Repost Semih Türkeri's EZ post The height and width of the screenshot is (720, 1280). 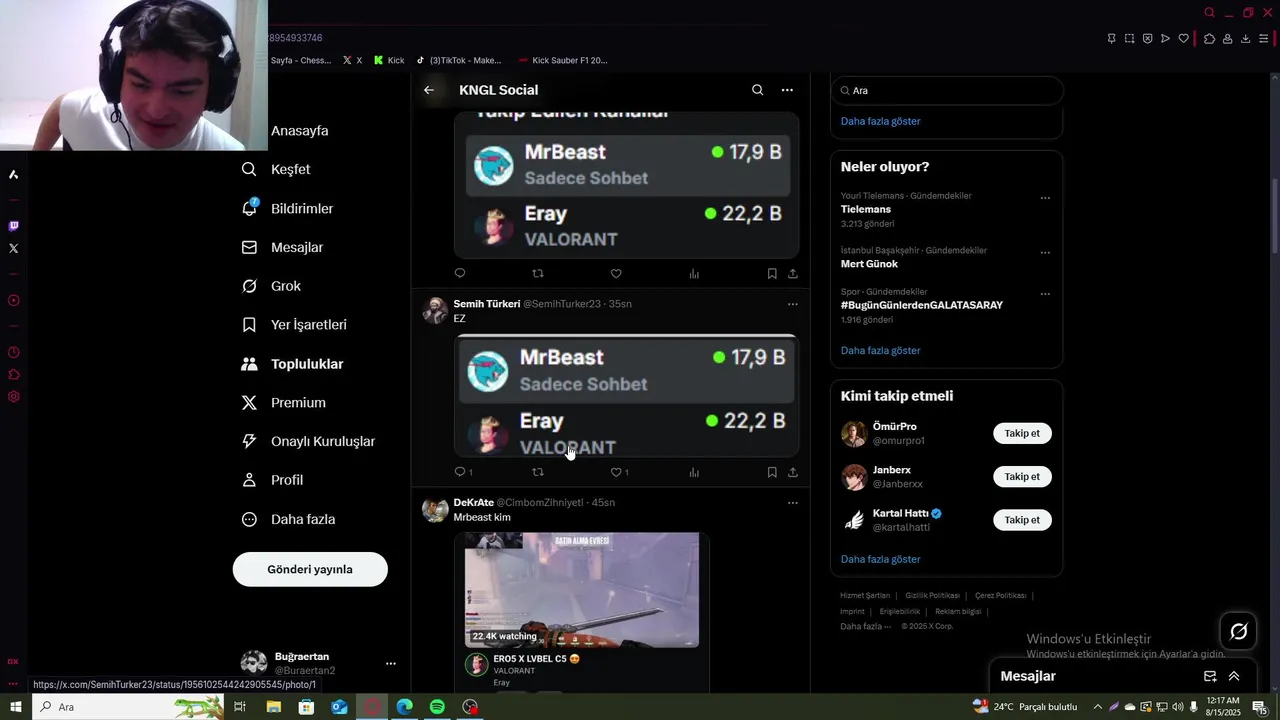[x=538, y=472]
